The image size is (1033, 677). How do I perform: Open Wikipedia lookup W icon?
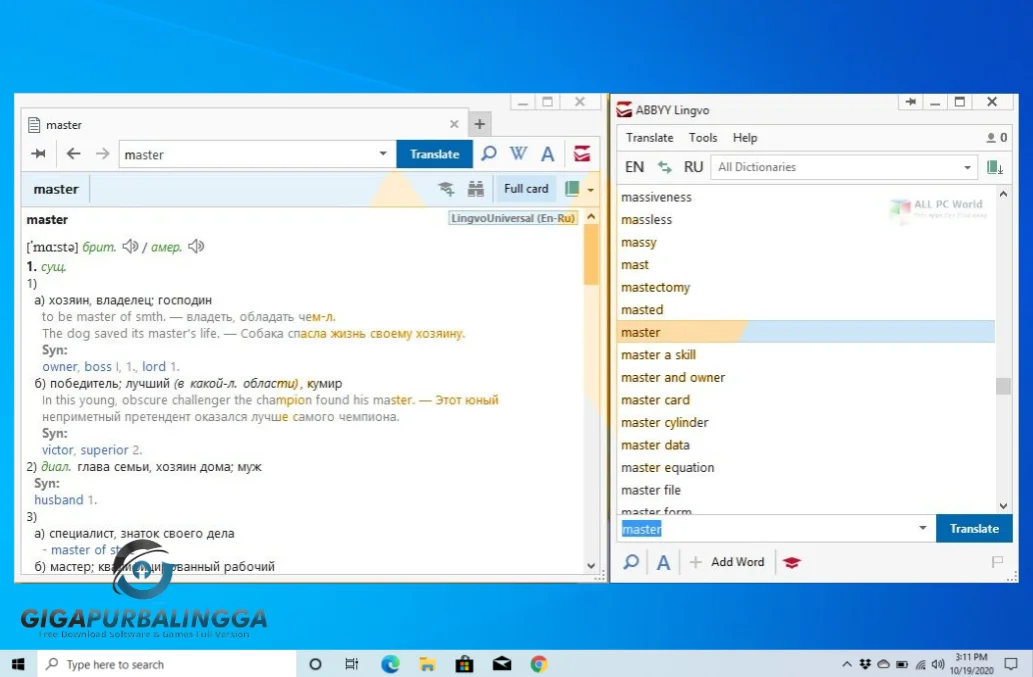click(518, 154)
